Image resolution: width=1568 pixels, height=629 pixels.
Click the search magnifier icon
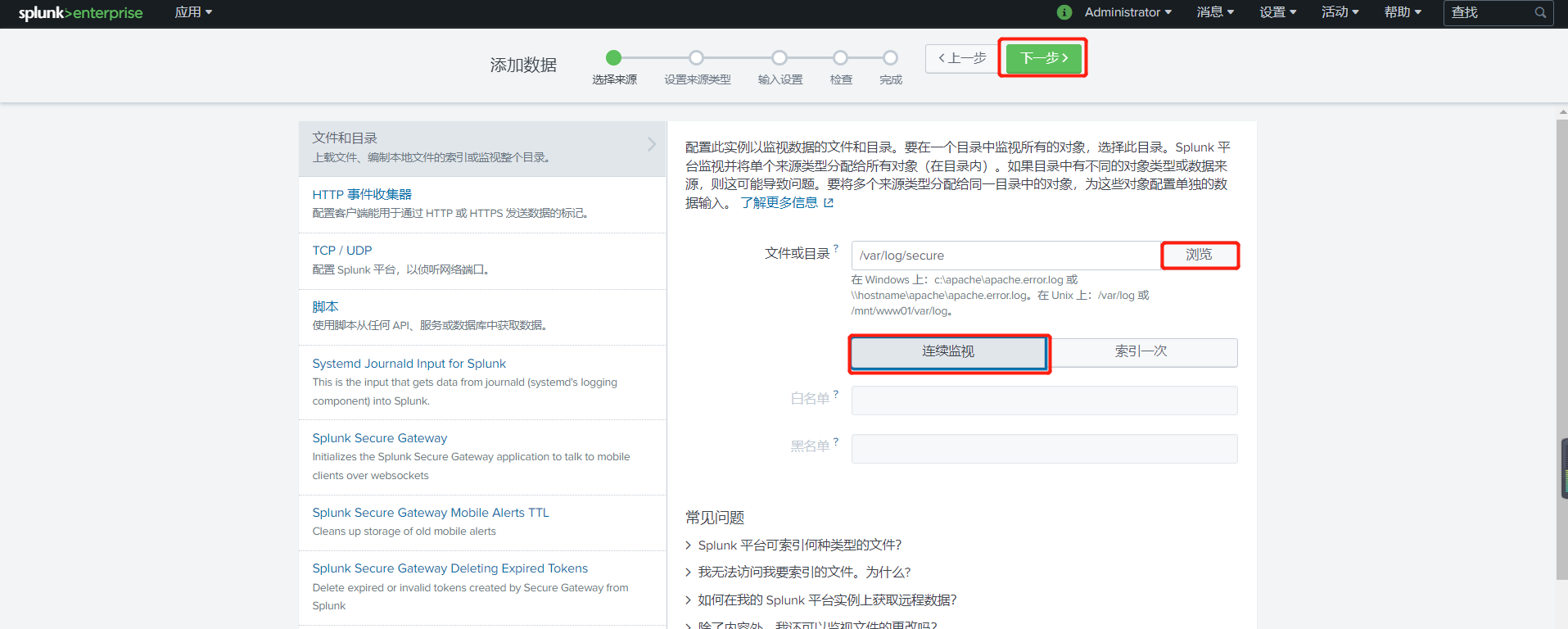click(1540, 12)
